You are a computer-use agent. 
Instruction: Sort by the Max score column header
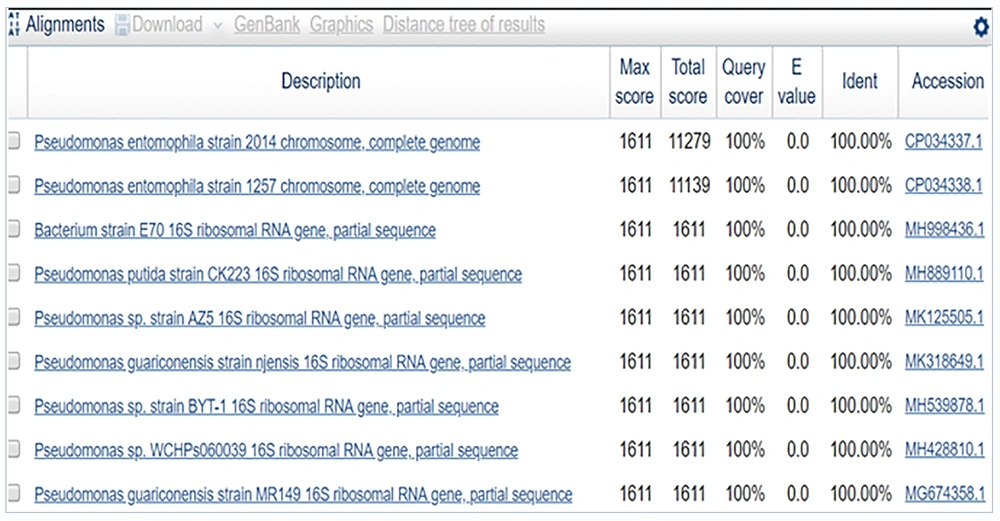click(x=635, y=82)
